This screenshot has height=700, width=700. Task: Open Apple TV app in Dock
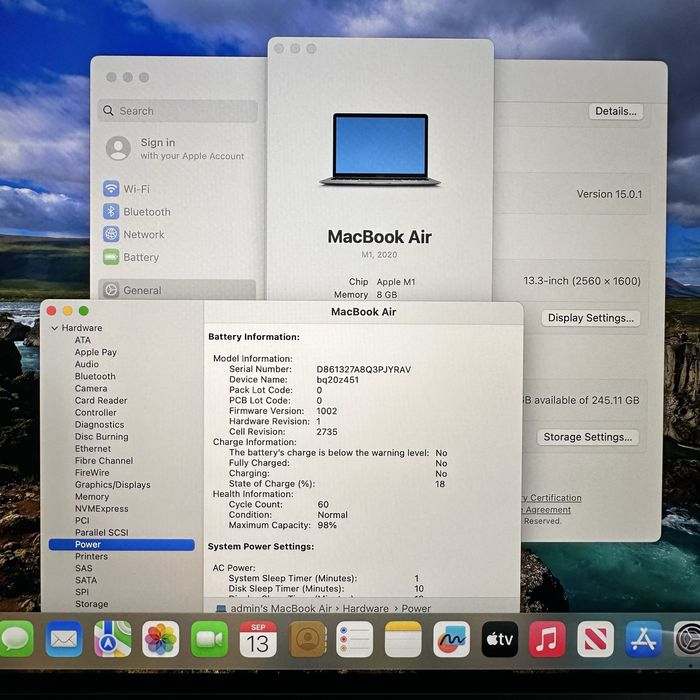tap(500, 639)
